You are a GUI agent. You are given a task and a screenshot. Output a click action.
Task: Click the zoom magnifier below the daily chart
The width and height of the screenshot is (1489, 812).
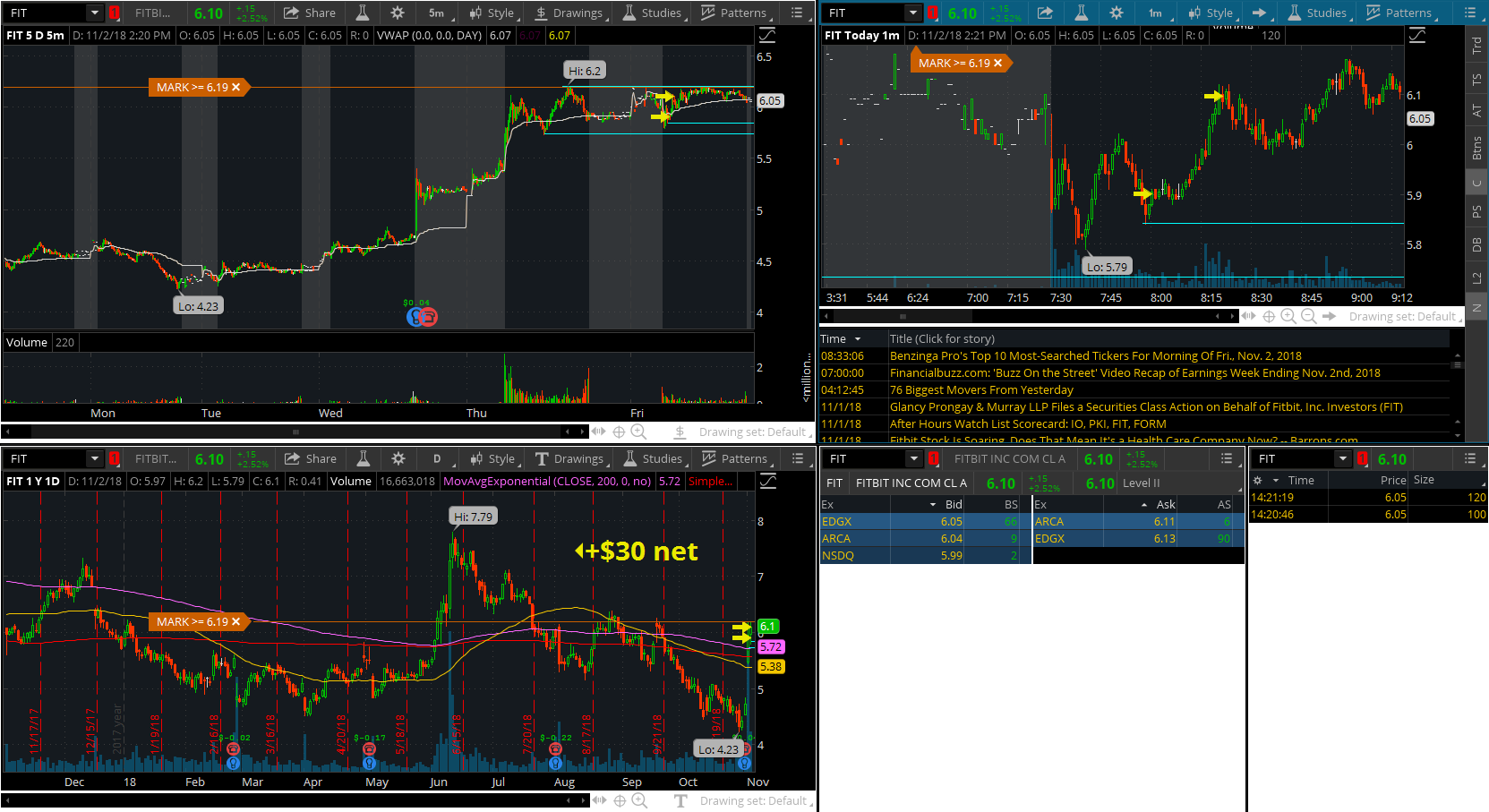click(x=639, y=800)
